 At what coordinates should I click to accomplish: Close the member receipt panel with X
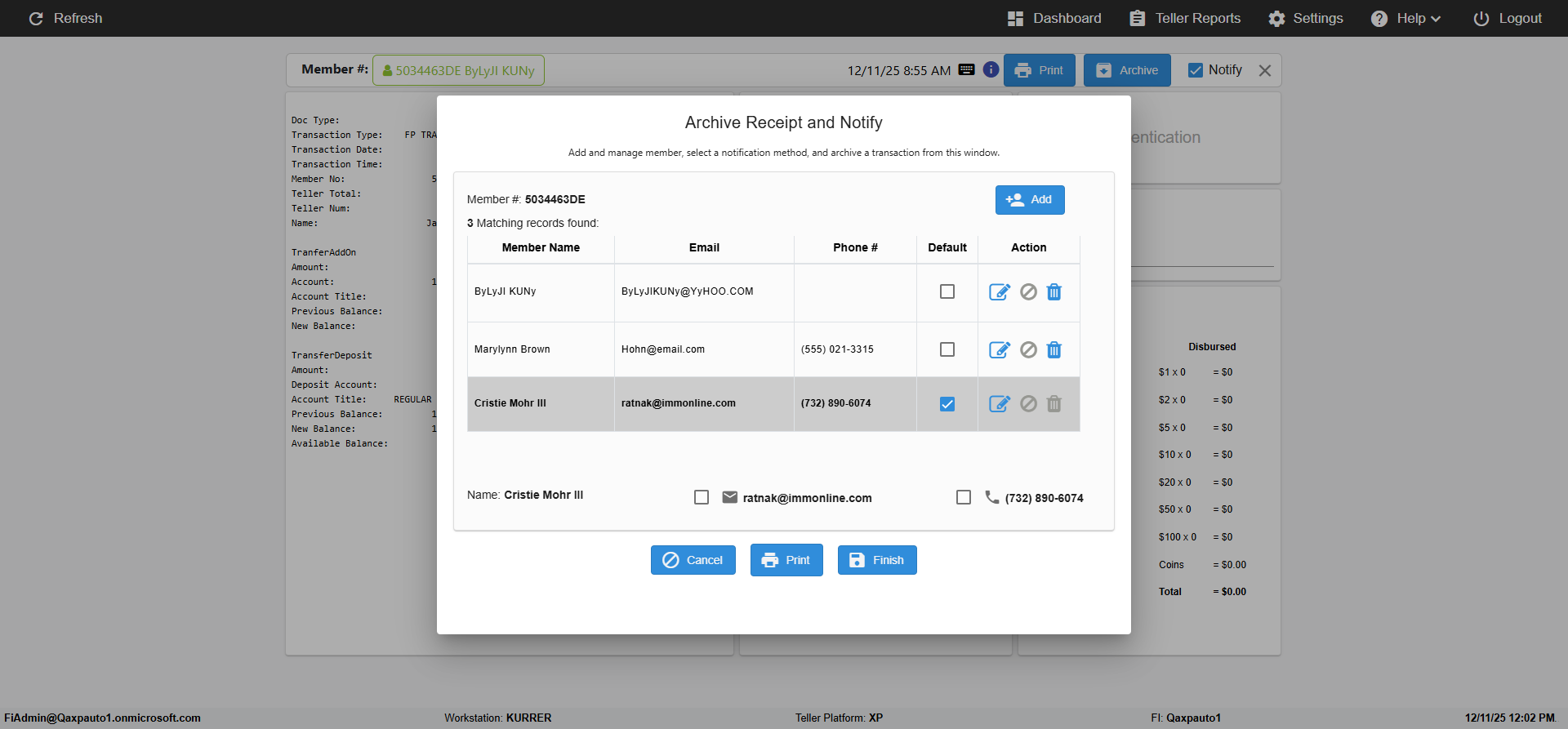point(1265,70)
